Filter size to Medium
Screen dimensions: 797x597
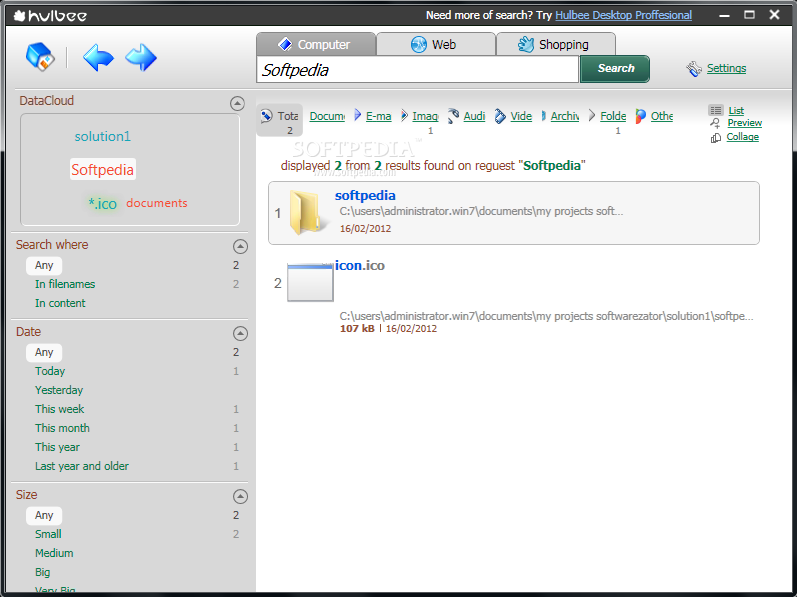click(x=54, y=553)
